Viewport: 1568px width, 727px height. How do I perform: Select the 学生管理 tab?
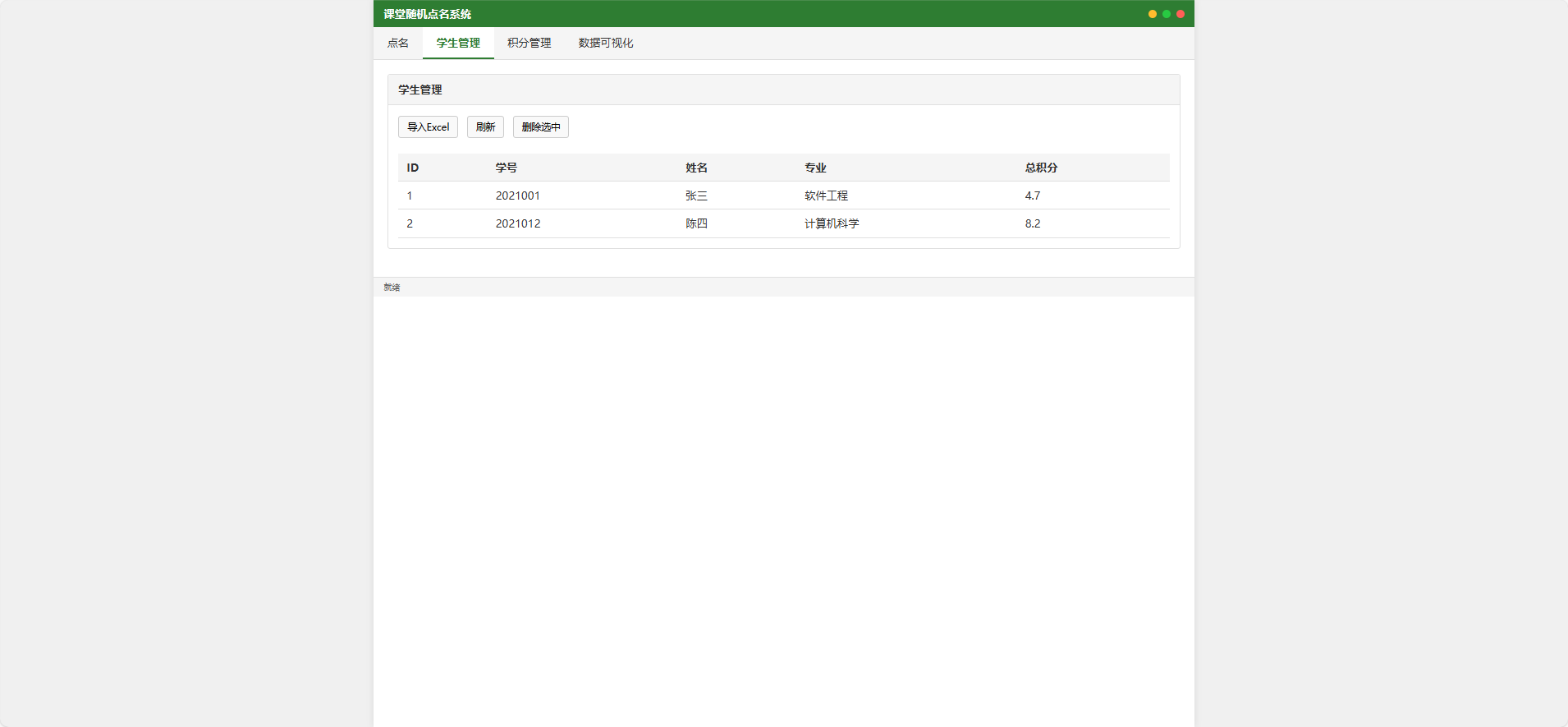(x=458, y=43)
